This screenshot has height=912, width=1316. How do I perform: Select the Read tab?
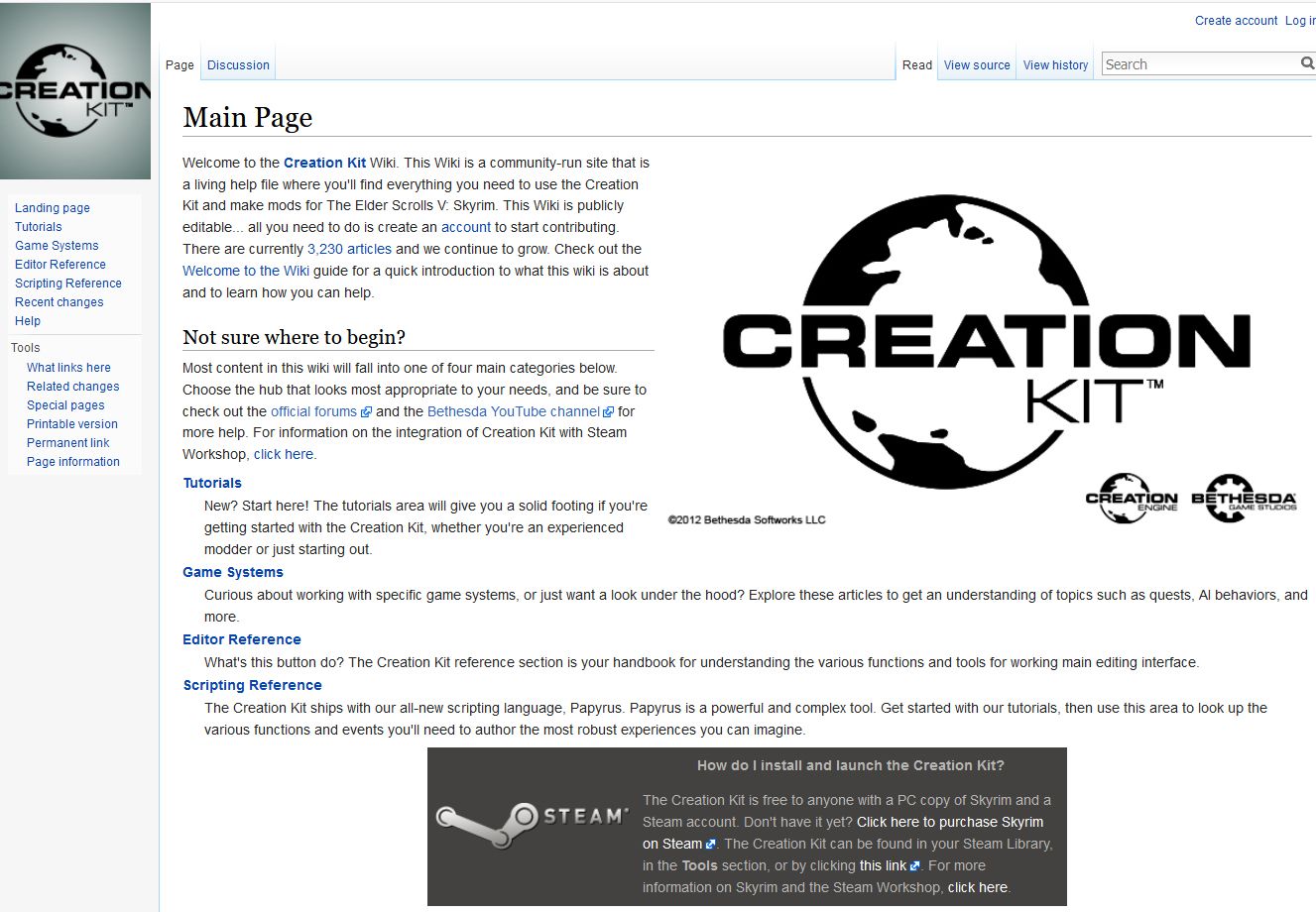917,65
